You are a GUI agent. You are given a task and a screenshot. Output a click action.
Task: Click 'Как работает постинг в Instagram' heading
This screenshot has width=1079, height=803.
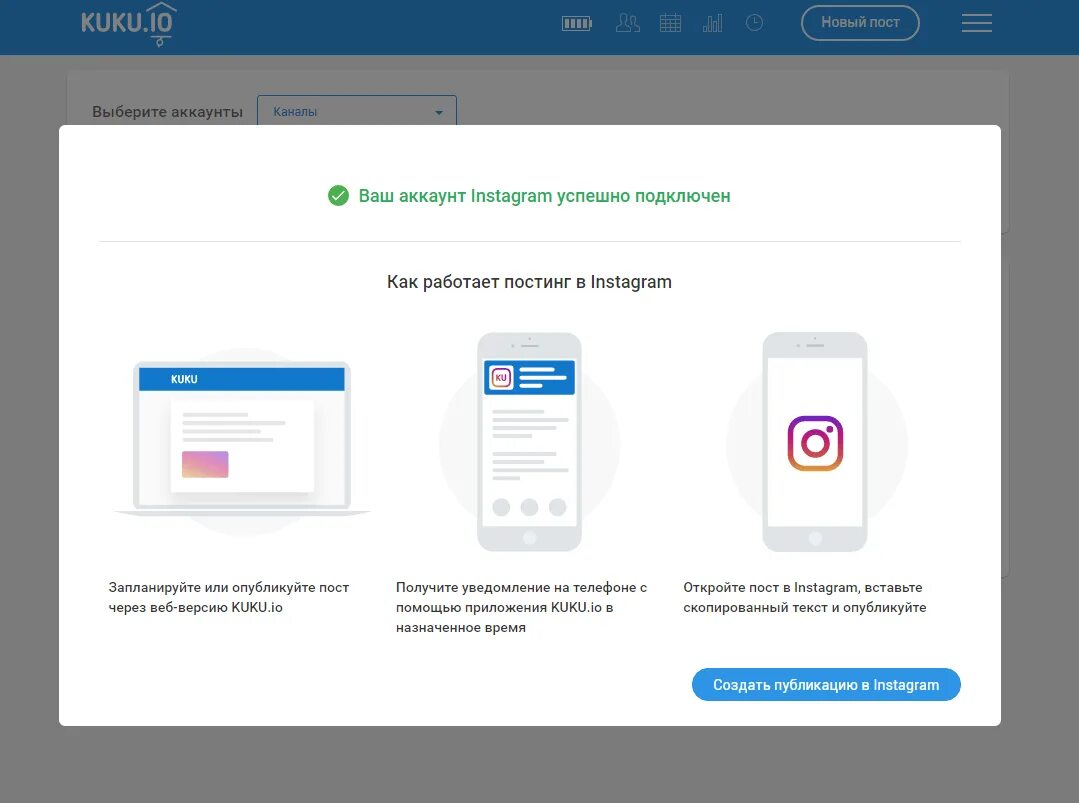click(529, 282)
